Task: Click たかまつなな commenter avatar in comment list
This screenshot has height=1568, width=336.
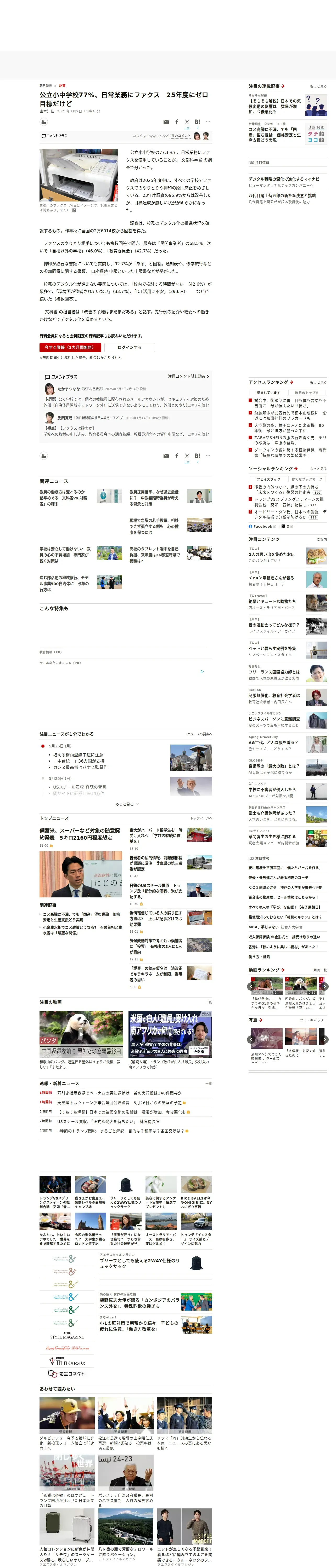Action: (49, 389)
